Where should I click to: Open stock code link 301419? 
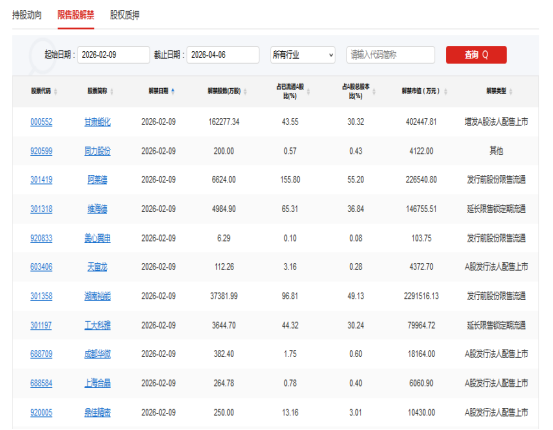[x=41, y=180]
